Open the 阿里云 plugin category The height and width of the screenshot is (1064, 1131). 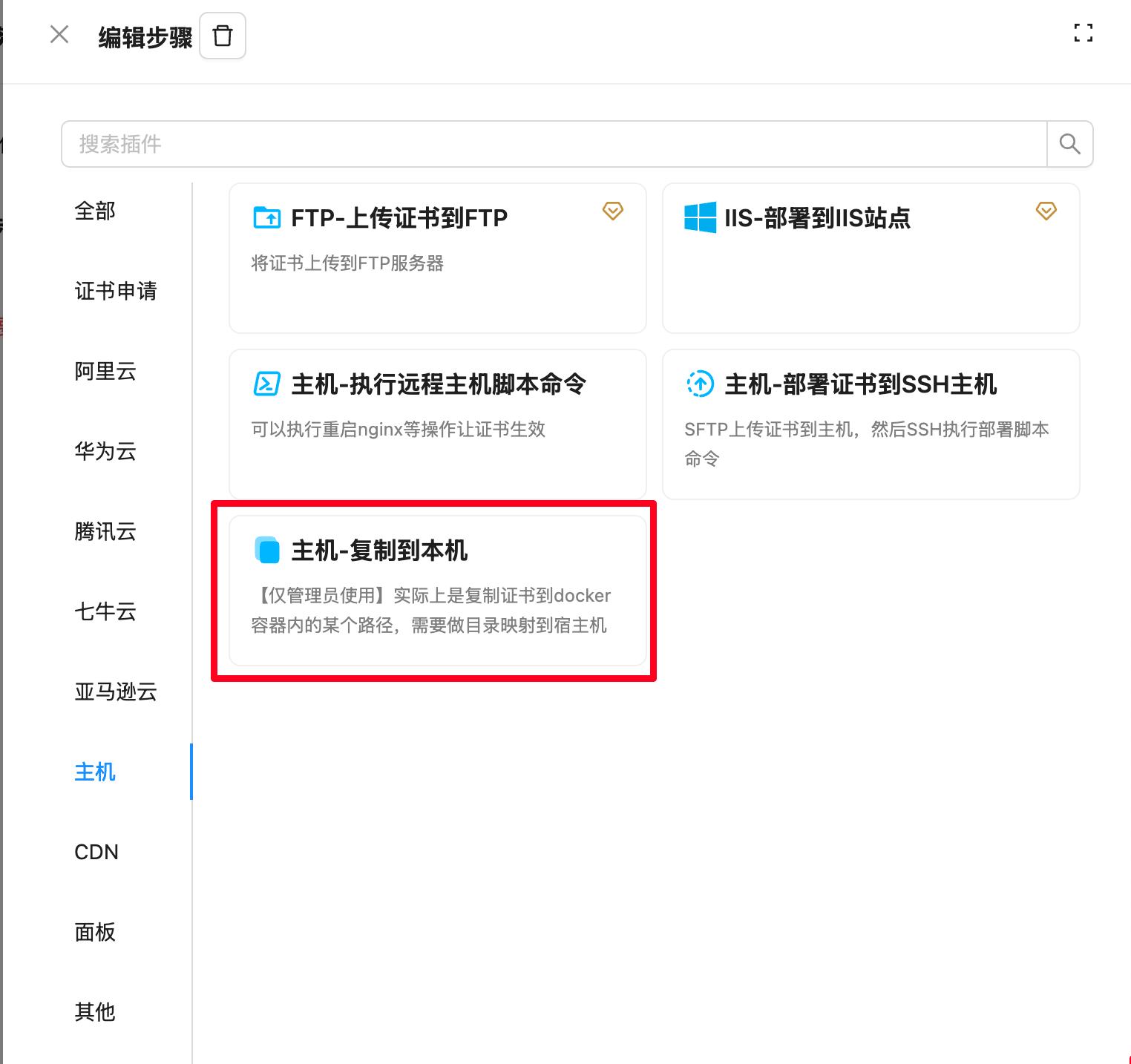click(x=105, y=372)
